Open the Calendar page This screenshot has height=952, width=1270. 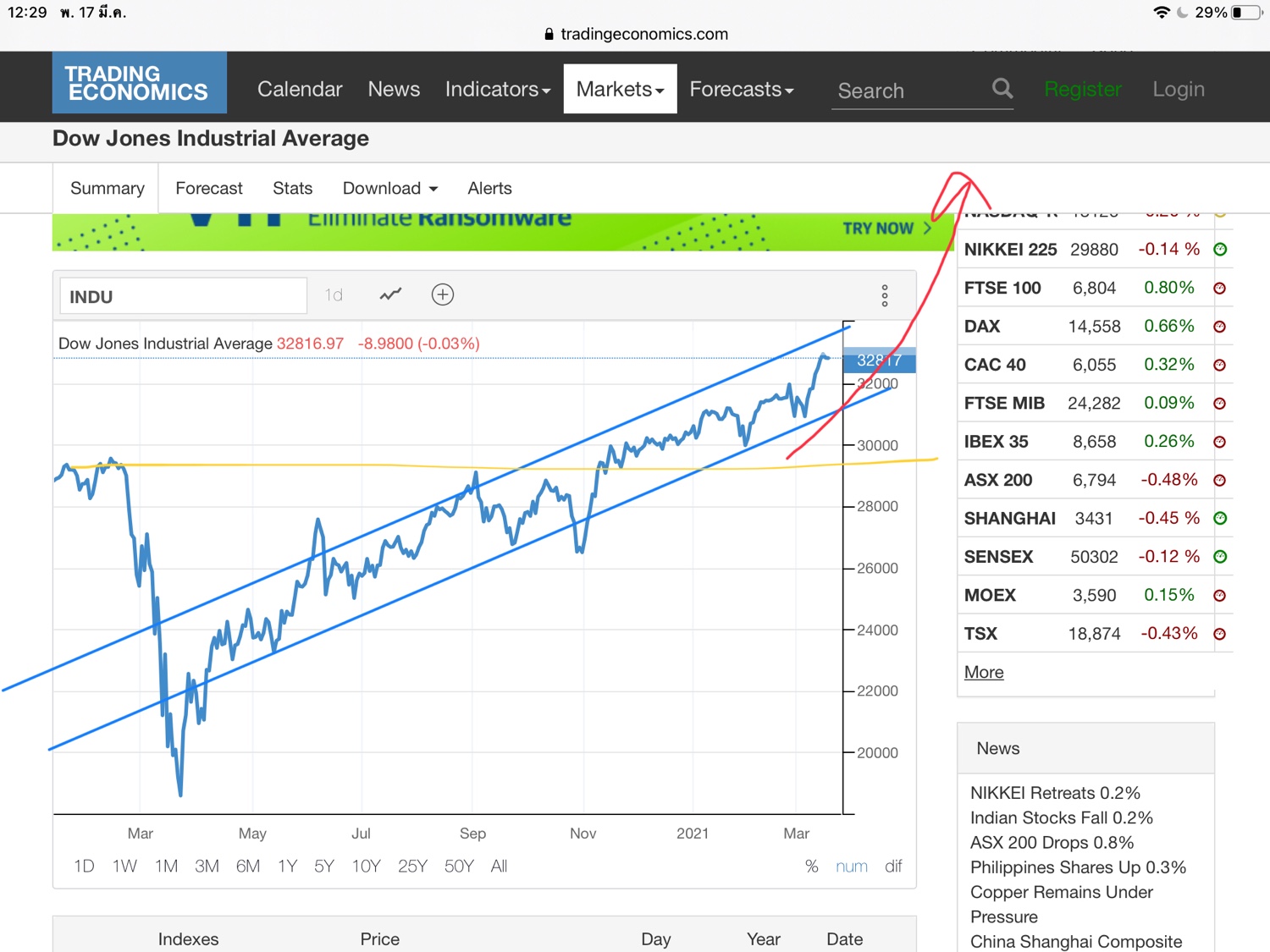300,89
